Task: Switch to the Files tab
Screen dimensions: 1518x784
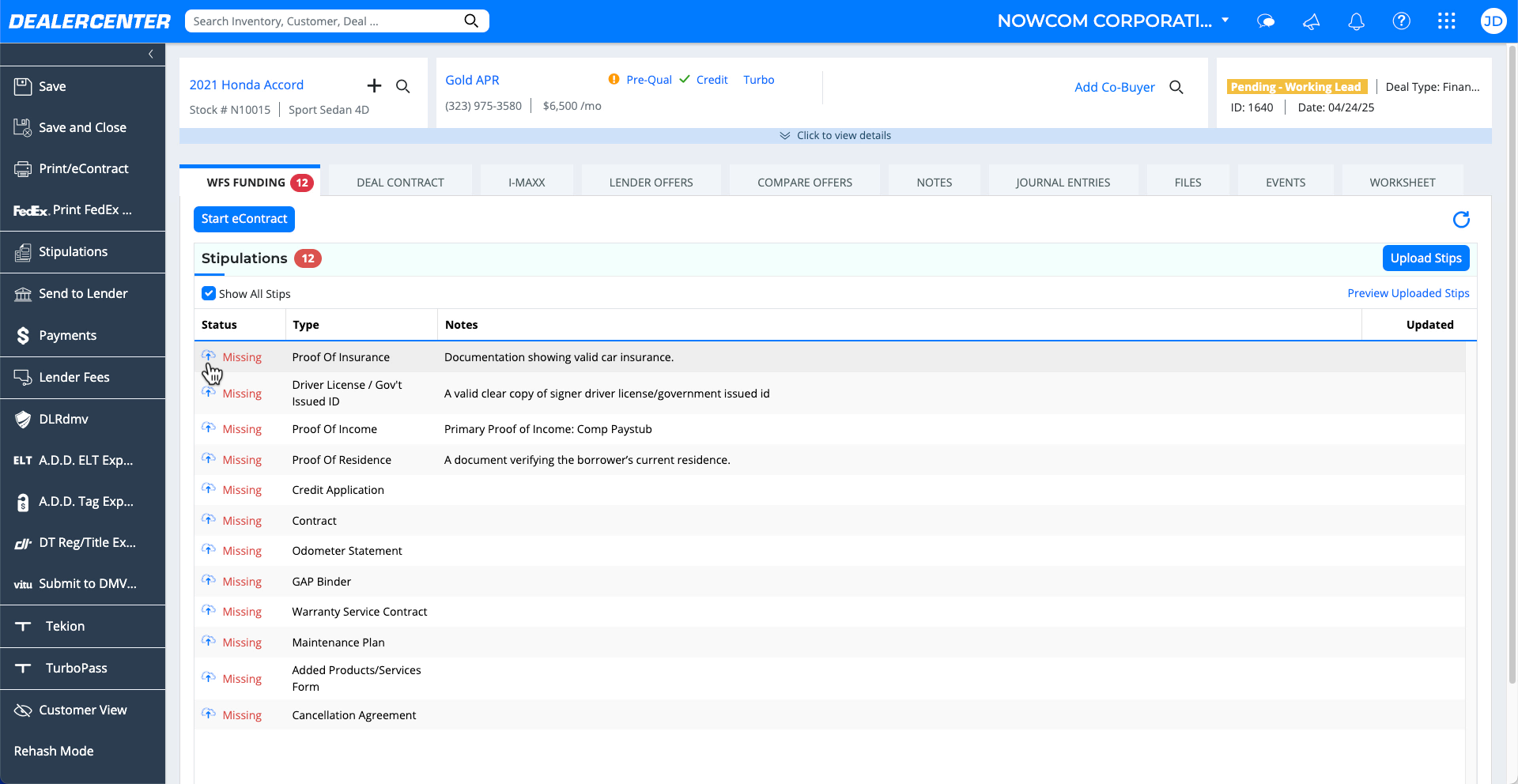Action: click(x=1188, y=183)
